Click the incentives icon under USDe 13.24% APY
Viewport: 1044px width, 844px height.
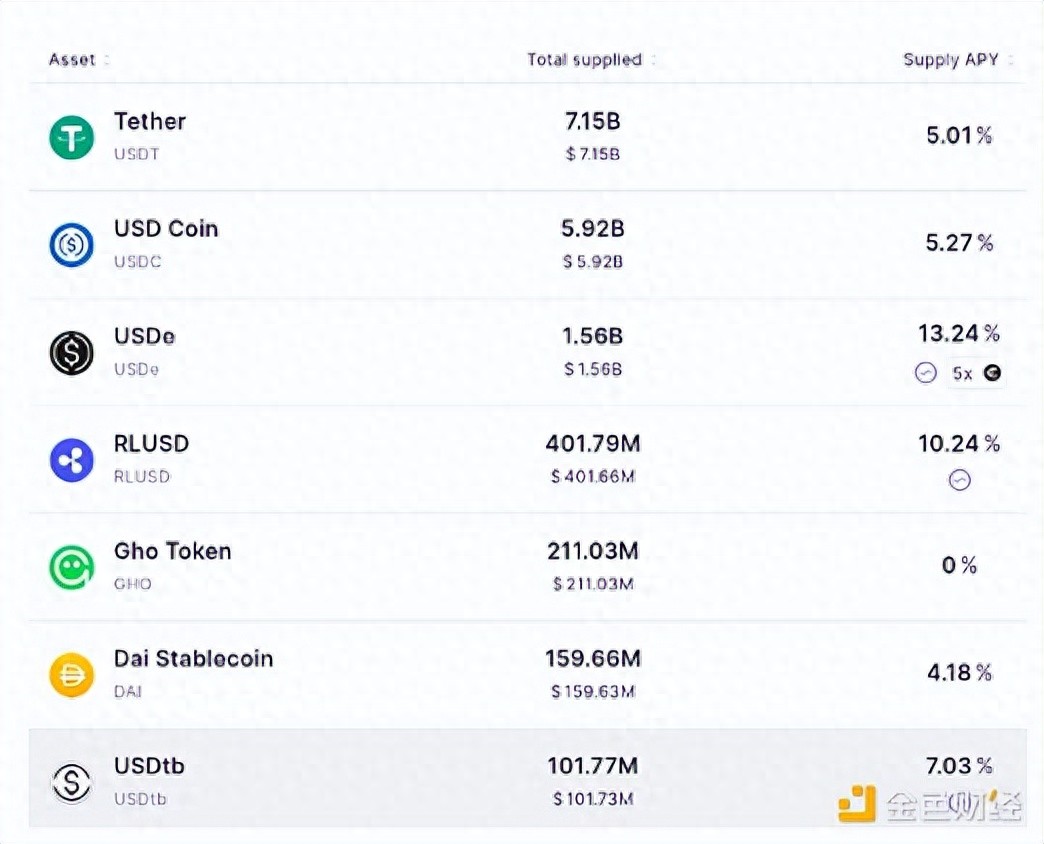click(x=926, y=373)
